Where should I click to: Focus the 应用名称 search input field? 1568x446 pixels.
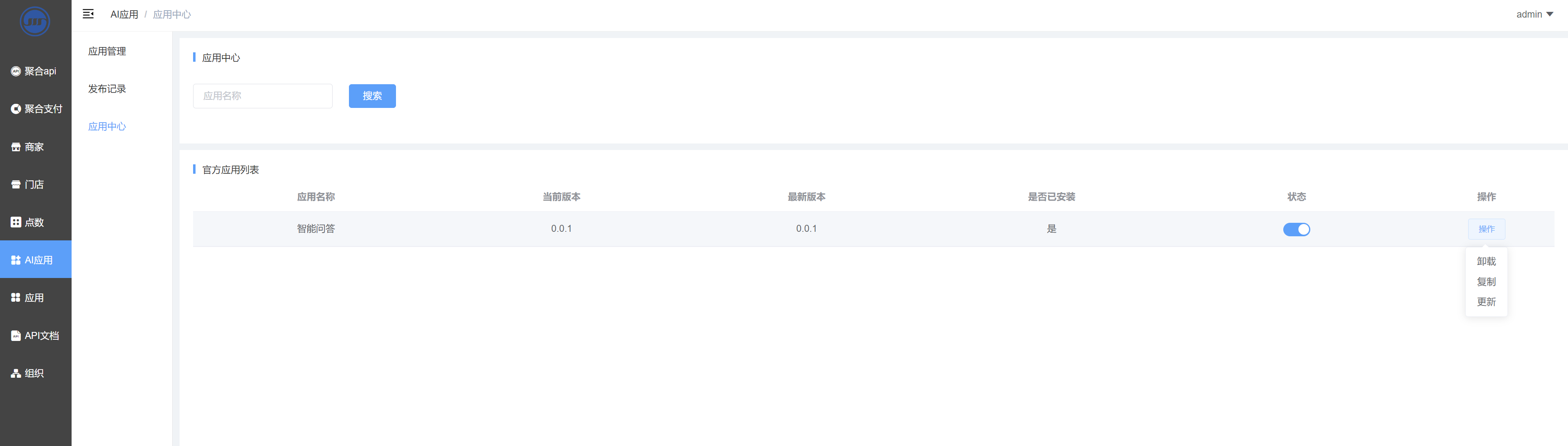click(262, 96)
